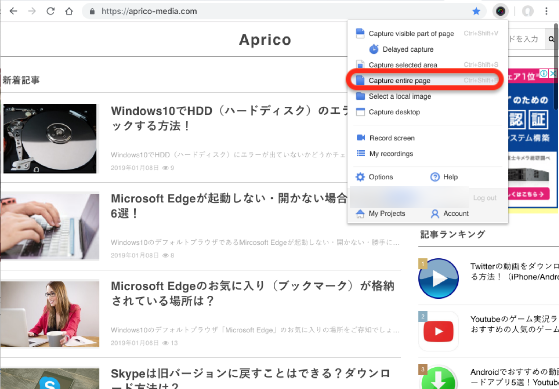The image size is (559, 389).
Task: Click the 記事ランキング heading
Action: pos(453,234)
